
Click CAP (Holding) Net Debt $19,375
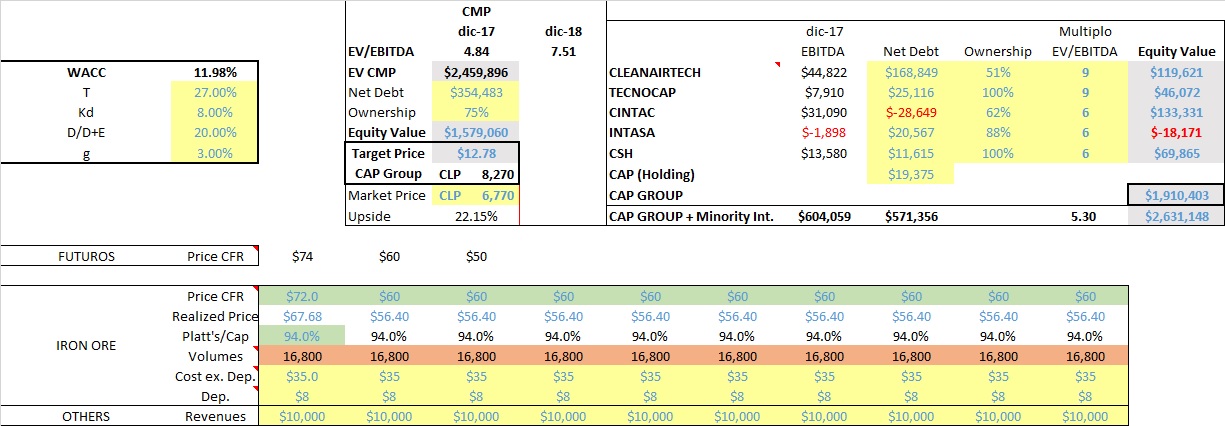(910, 173)
